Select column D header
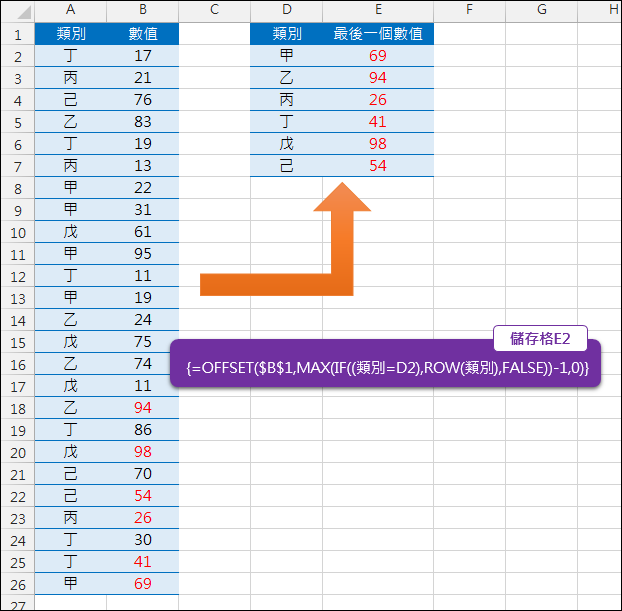This screenshot has height=611, width=622. (x=286, y=11)
